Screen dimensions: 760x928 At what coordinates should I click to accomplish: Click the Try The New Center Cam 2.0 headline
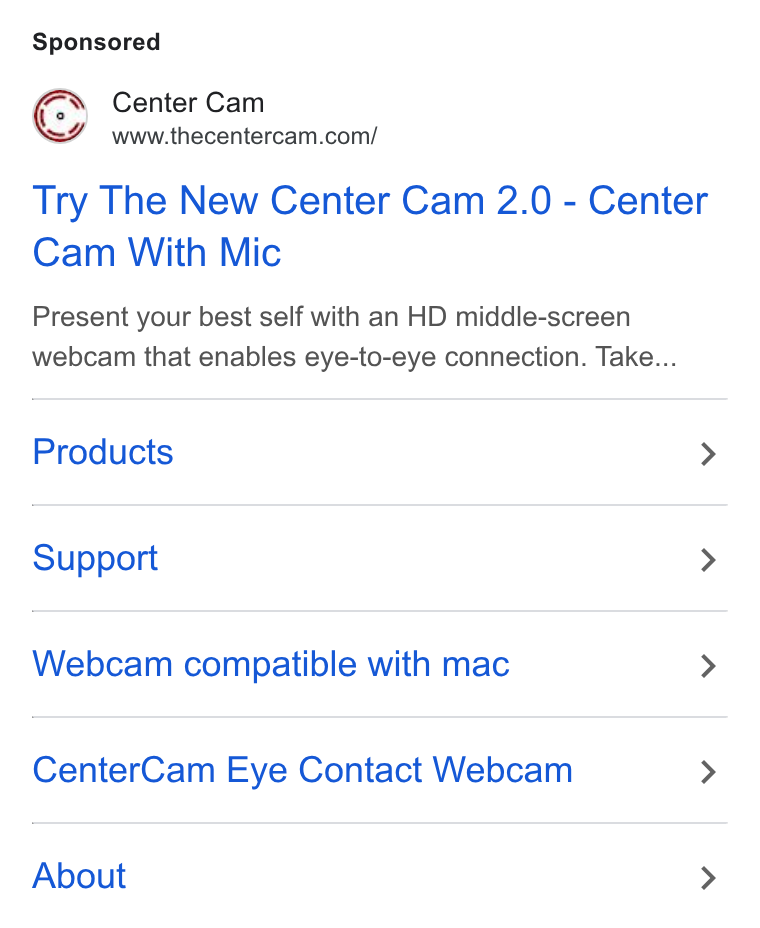[x=370, y=226]
